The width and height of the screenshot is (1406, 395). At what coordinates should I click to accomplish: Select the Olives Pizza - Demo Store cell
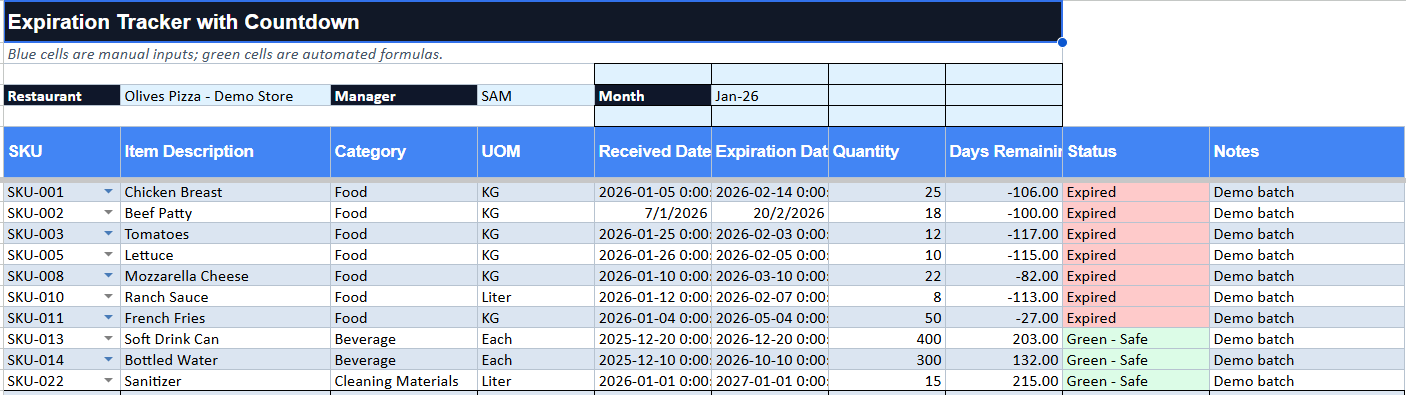point(225,96)
